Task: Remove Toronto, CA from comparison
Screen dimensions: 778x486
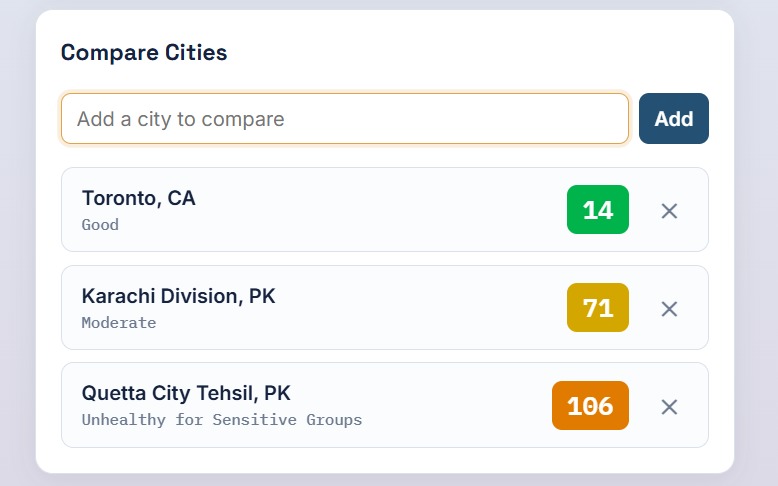Action: coord(669,211)
